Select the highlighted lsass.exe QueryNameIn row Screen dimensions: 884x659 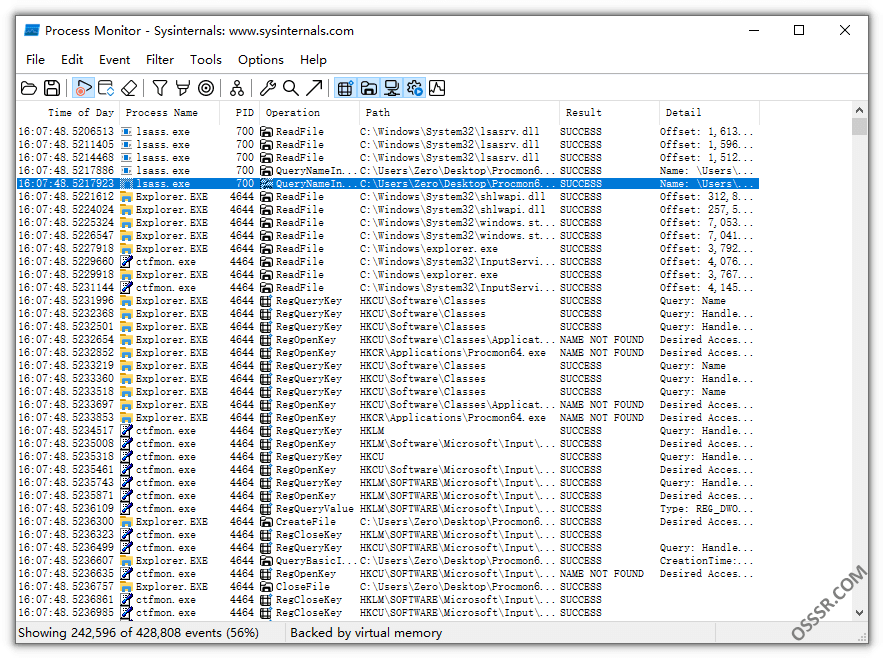pyautogui.click(x=388, y=184)
